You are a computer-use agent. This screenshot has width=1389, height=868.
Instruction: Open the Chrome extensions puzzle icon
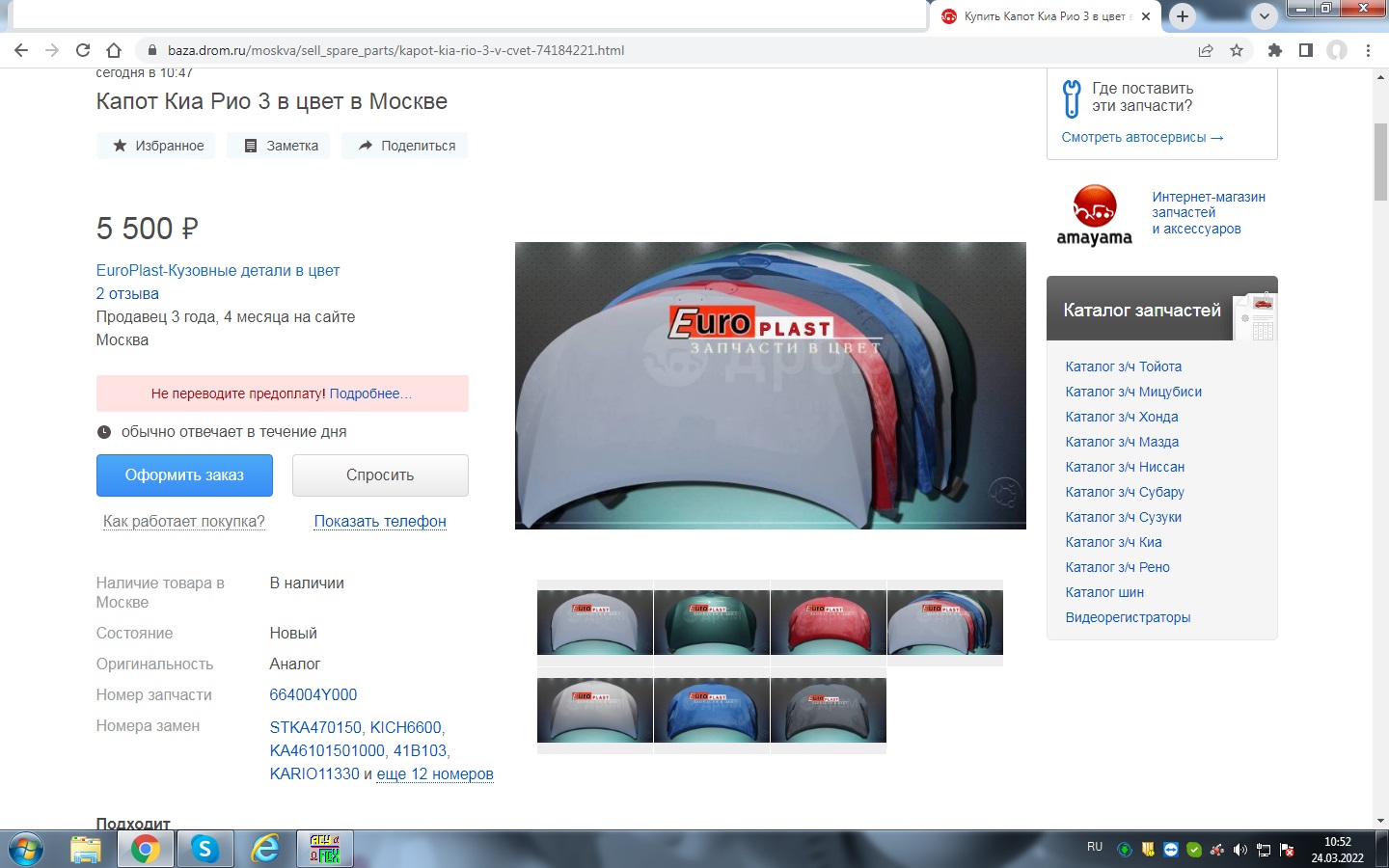1275,50
